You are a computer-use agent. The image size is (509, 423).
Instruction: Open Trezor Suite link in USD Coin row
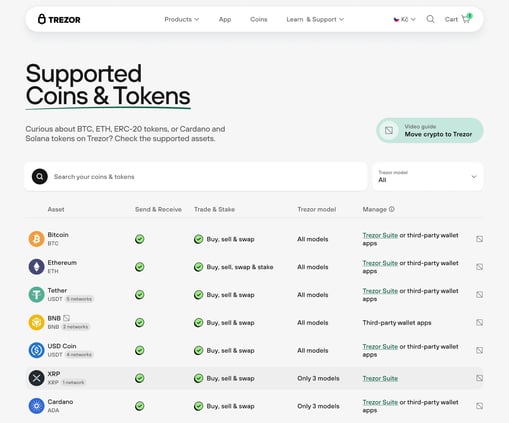click(x=380, y=347)
